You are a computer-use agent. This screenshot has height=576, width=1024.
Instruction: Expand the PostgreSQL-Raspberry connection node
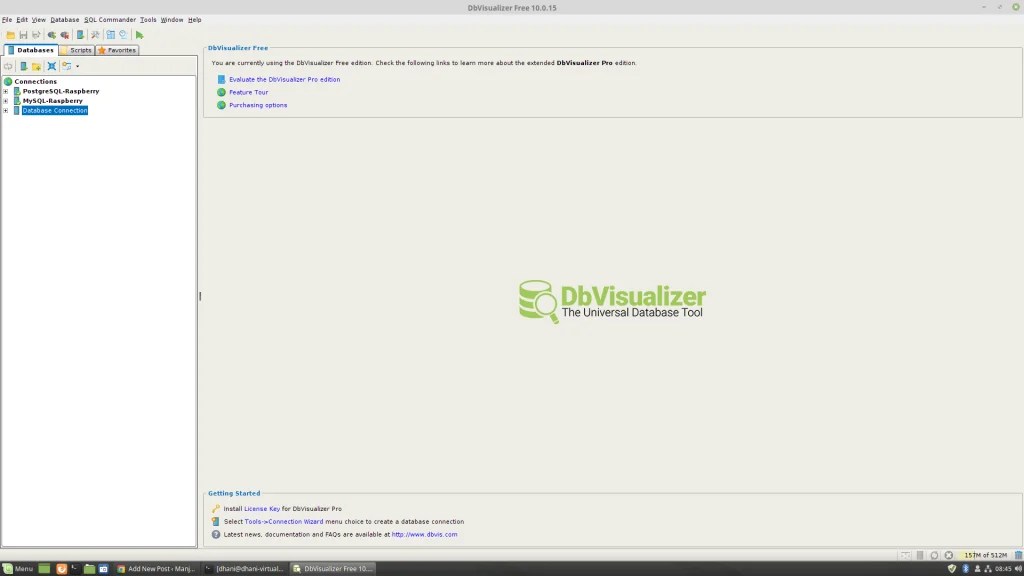pos(6,91)
